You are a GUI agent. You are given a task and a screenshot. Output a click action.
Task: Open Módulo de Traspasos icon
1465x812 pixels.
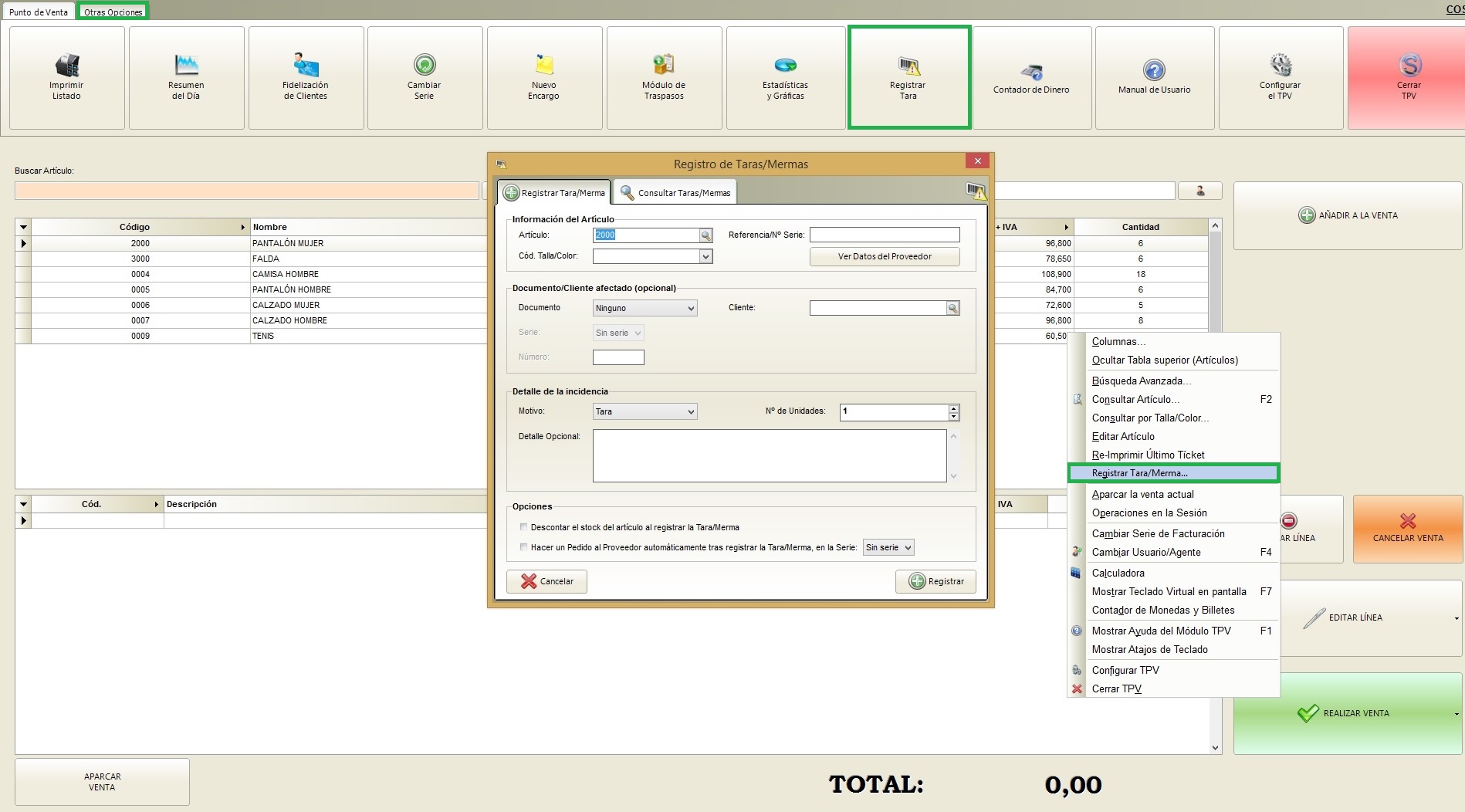(664, 66)
